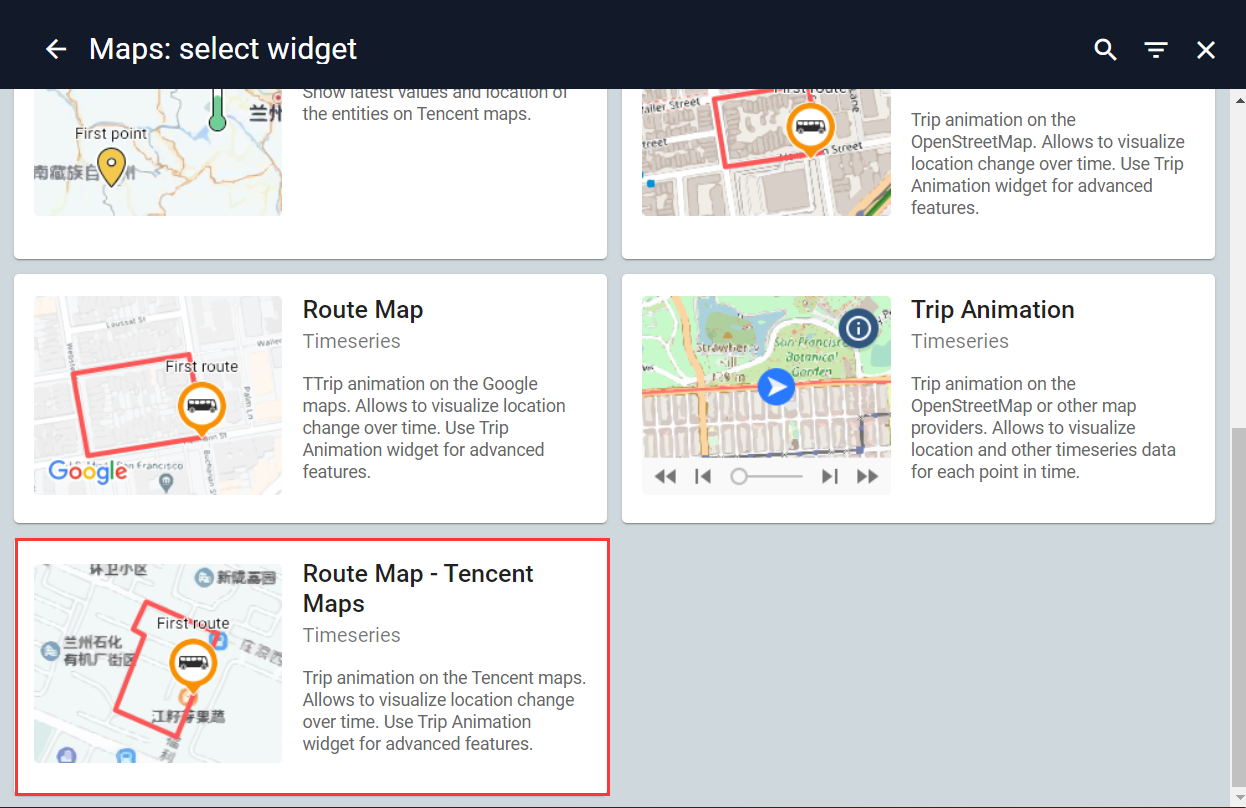Click "Timeseries" under Route Map
This screenshot has height=808, width=1246.
352,341
